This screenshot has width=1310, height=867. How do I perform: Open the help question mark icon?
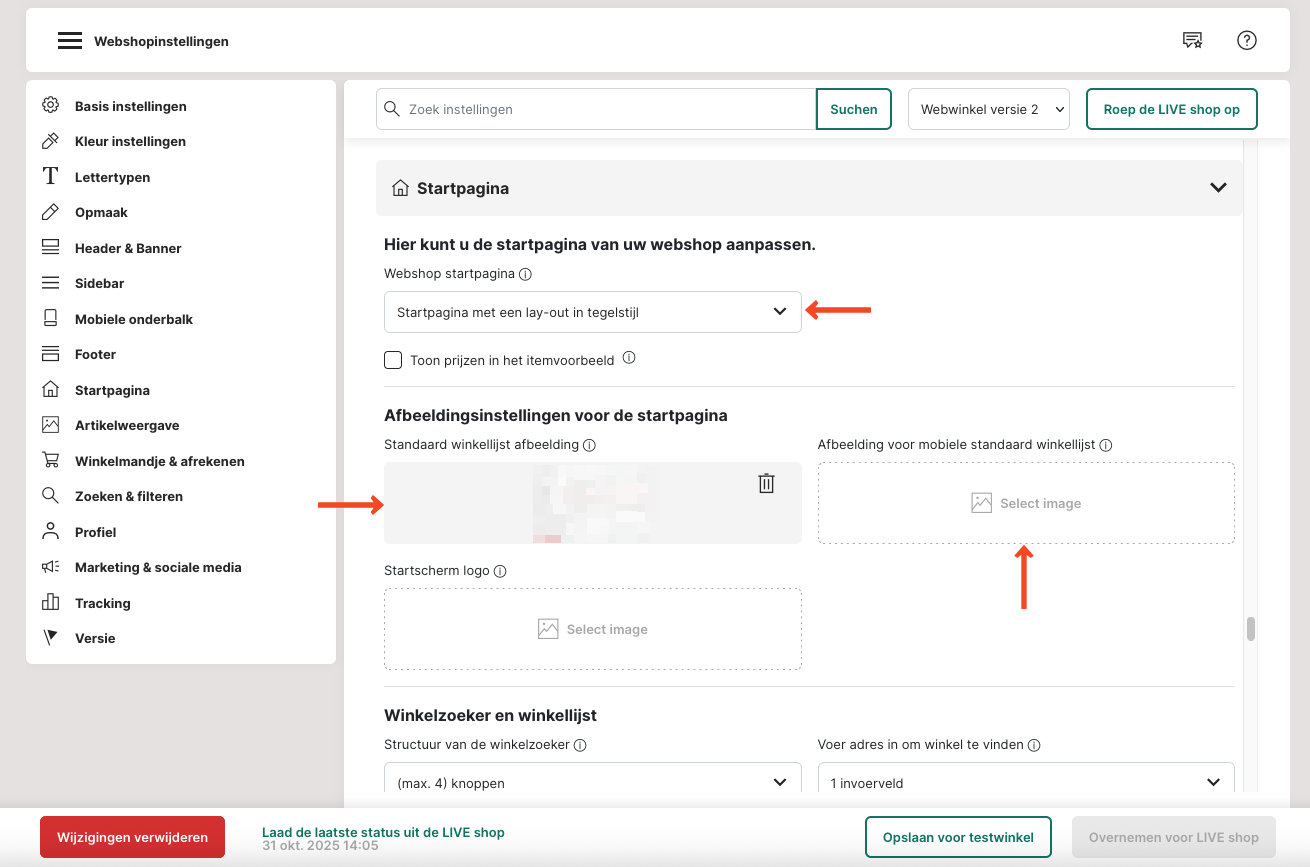coord(1246,40)
